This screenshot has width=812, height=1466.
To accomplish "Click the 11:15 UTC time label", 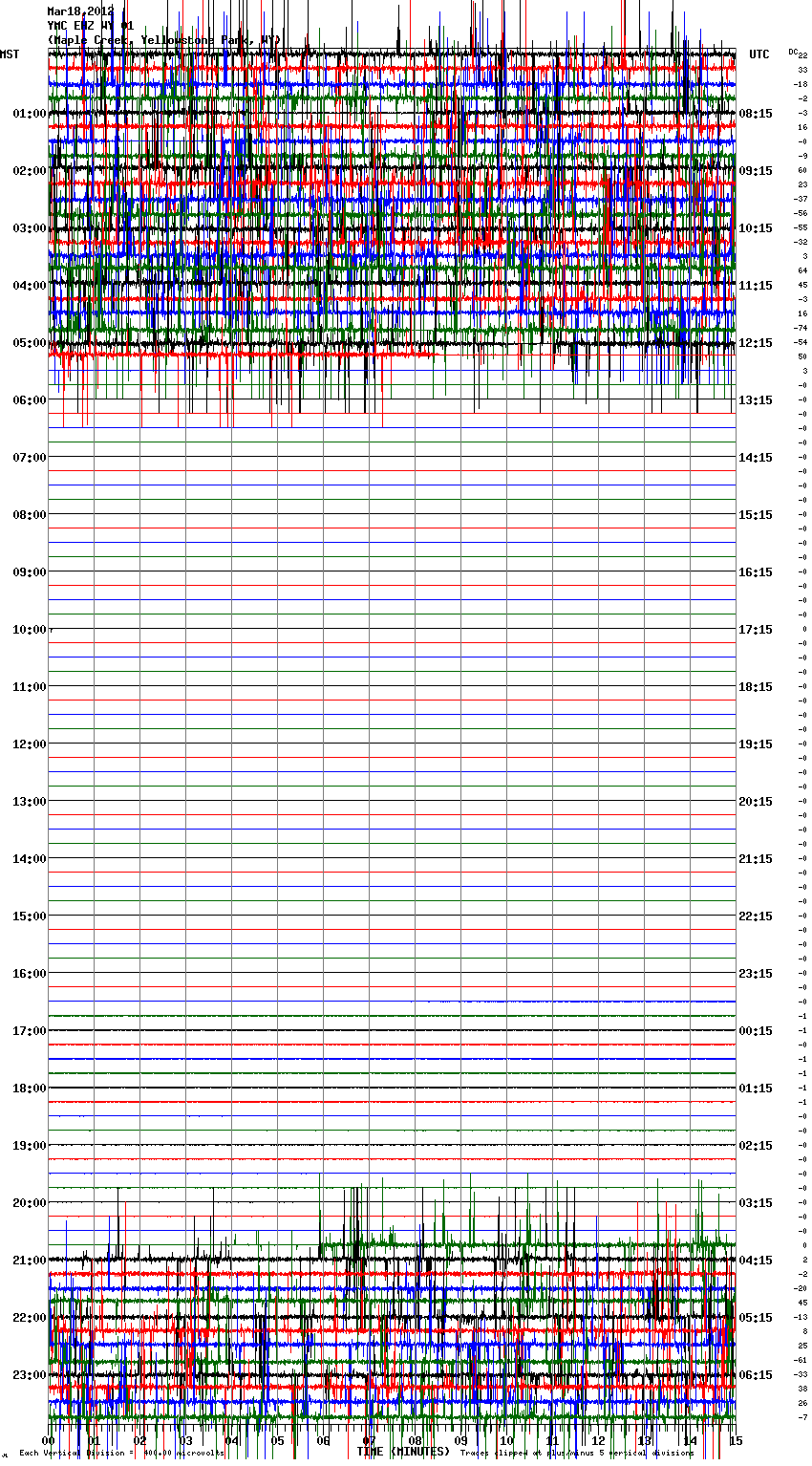I will 756,286.
